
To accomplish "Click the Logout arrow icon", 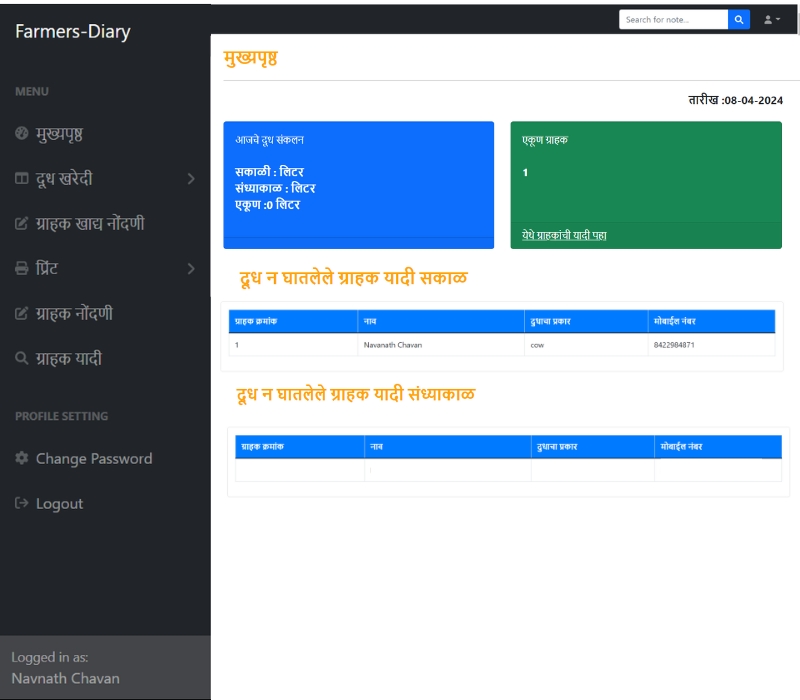I will [x=22, y=503].
